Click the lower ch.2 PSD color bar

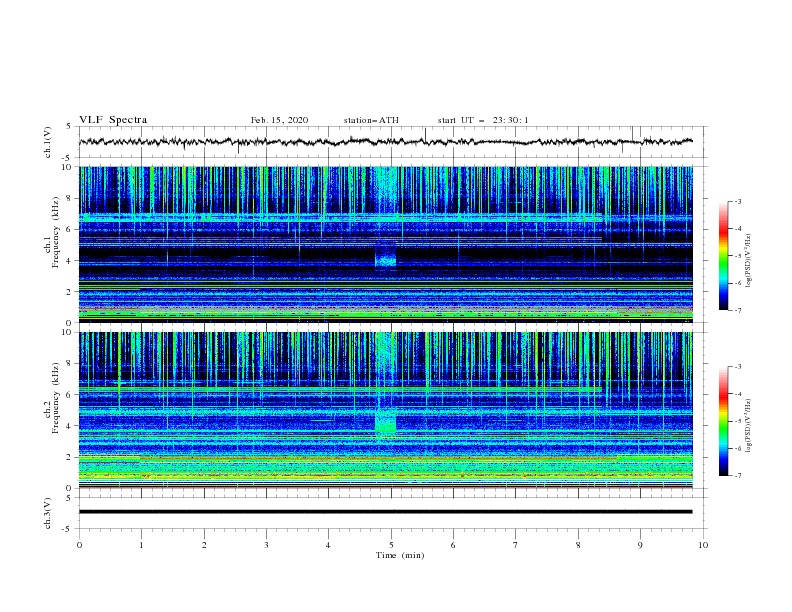point(723,421)
